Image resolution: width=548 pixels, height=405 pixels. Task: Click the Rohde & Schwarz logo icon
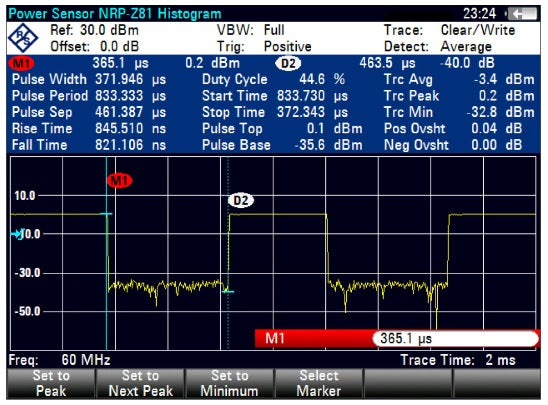[23, 38]
